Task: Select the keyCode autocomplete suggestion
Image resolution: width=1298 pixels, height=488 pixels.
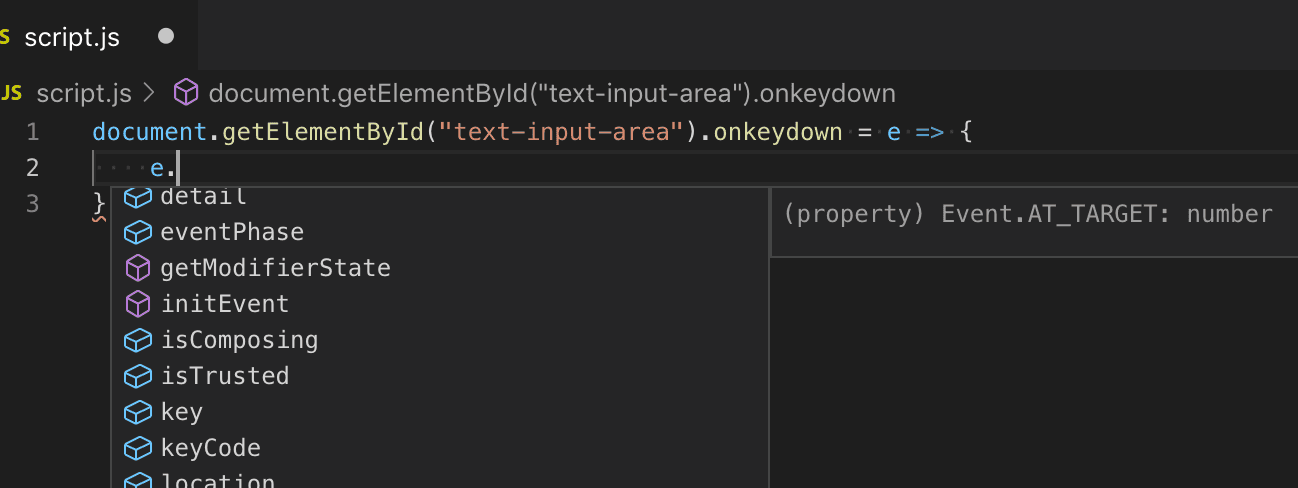Action: click(210, 448)
